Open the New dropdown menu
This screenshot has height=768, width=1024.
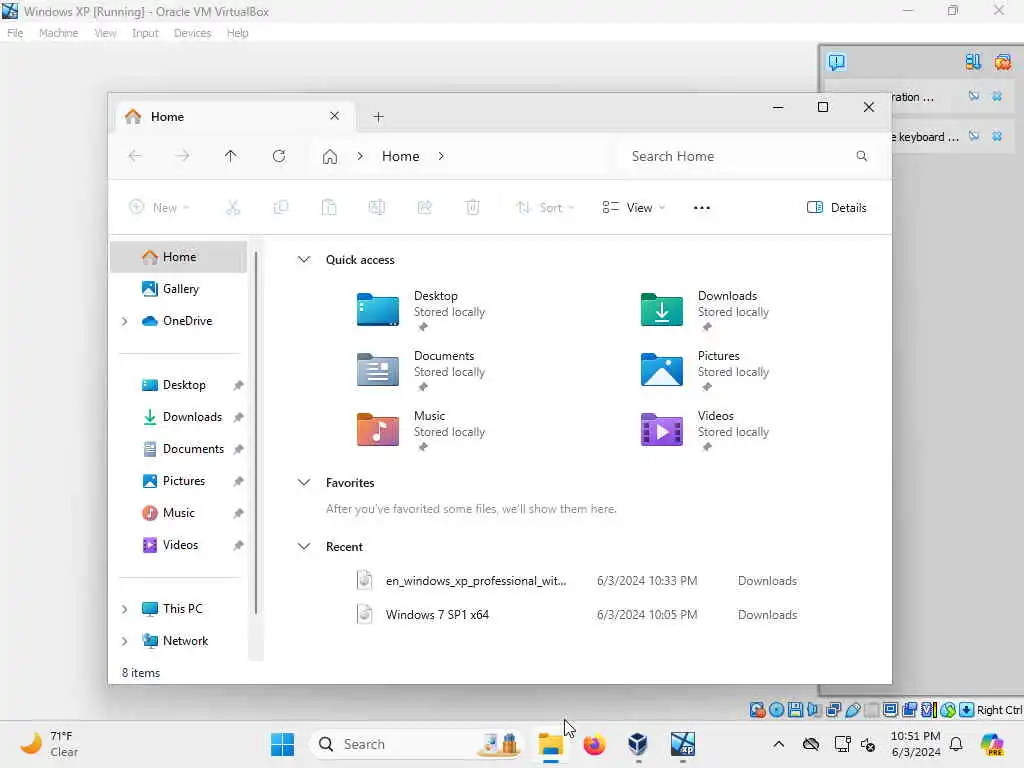click(159, 208)
